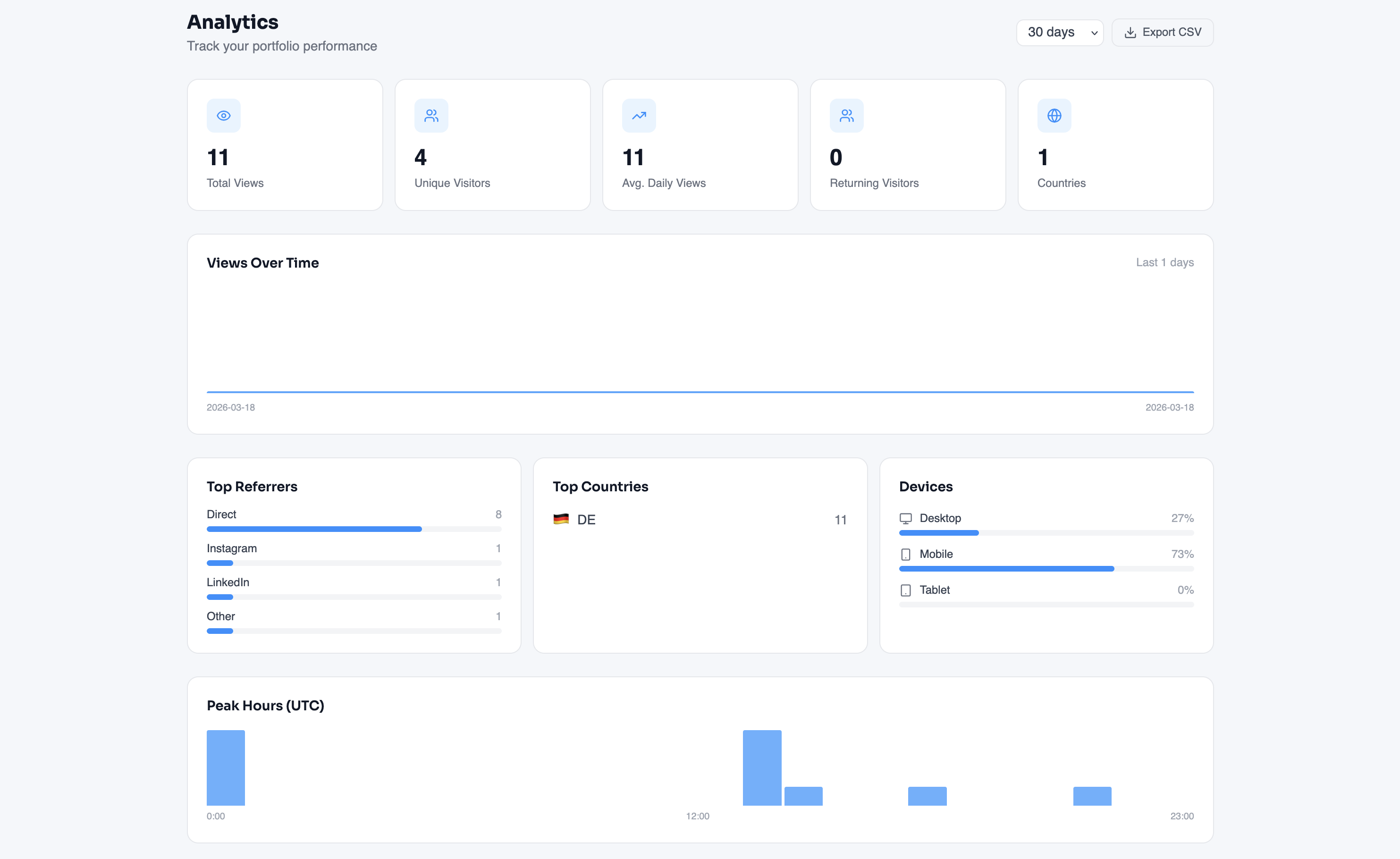The width and height of the screenshot is (1400, 859).
Task: Click the download icon in Export CSV
Action: pos(1130,33)
